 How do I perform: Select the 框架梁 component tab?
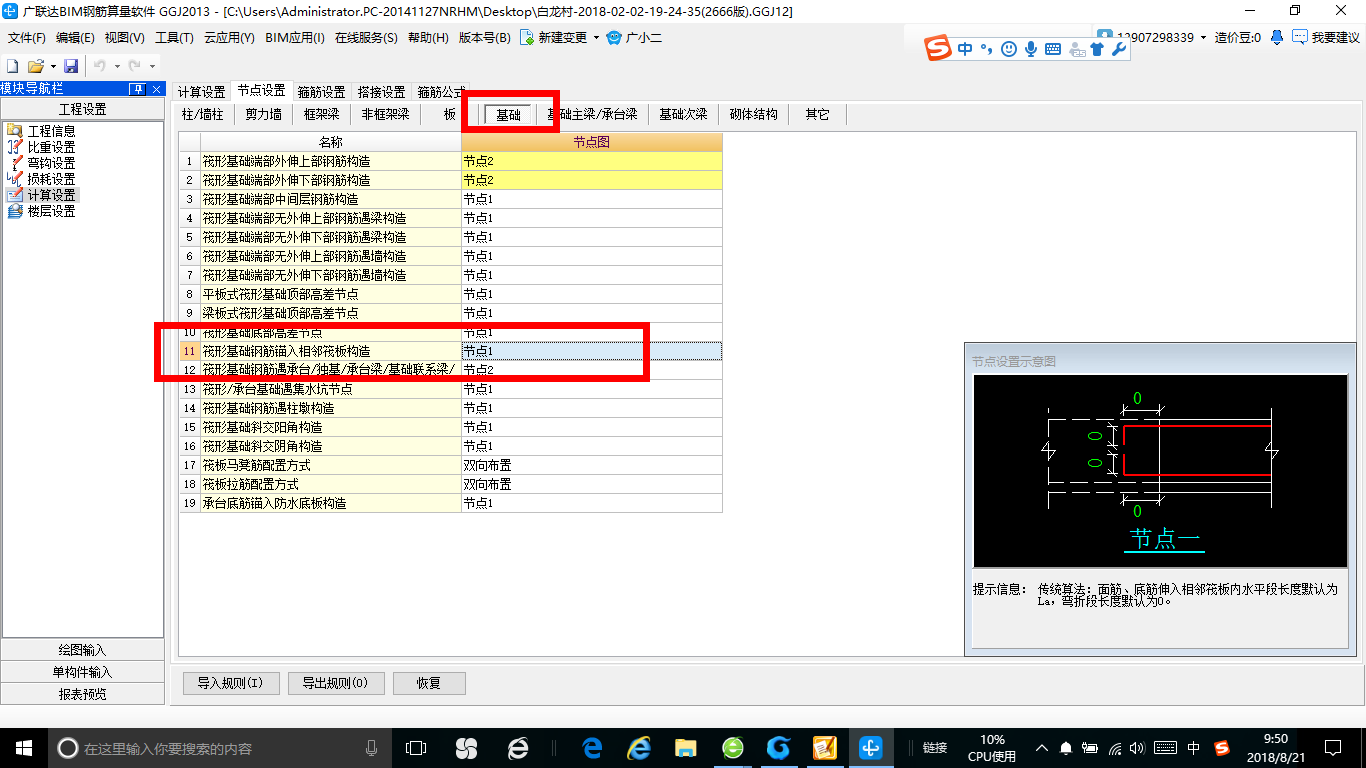(322, 115)
